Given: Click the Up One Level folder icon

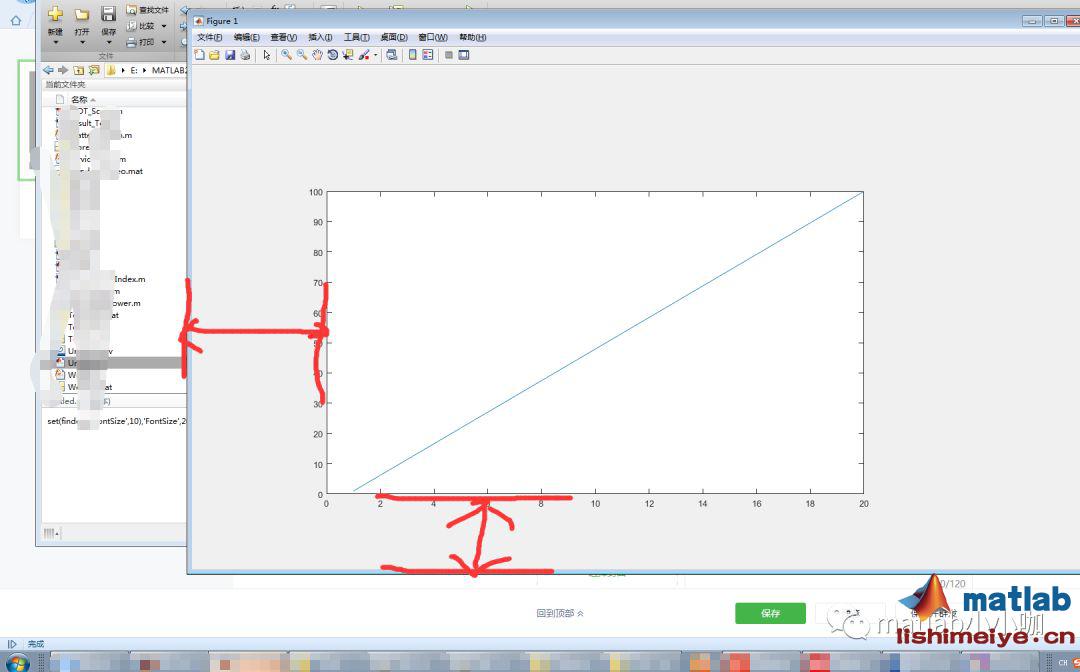Looking at the screenshot, I should (79, 70).
